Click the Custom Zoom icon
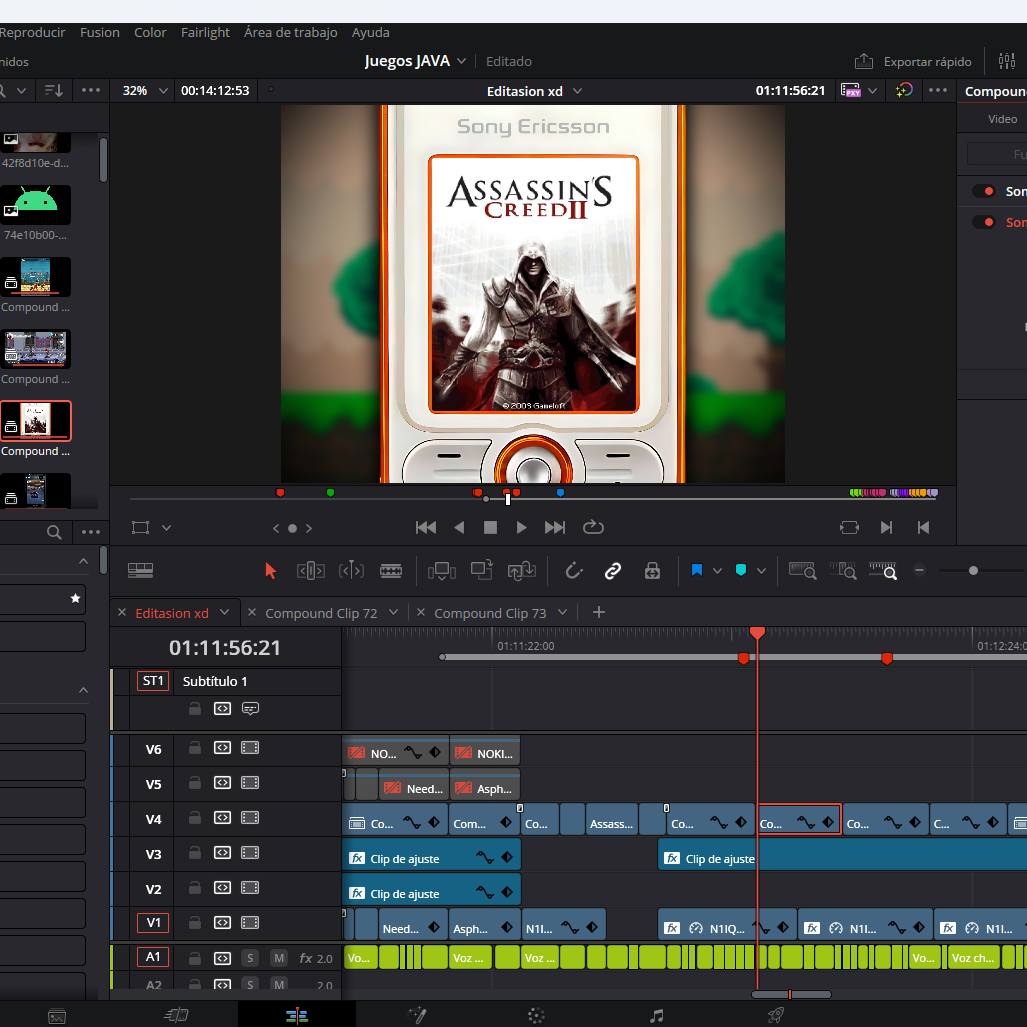Image resolution: width=1027 pixels, height=1027 pixels. tap(883, 570)
